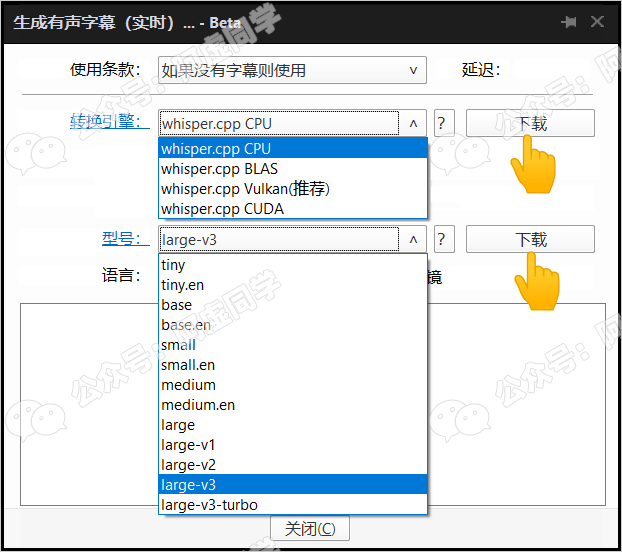Collapse the conversion engine combo box
Viewport: 622px width, 552px height.
(x=413, y=123)
